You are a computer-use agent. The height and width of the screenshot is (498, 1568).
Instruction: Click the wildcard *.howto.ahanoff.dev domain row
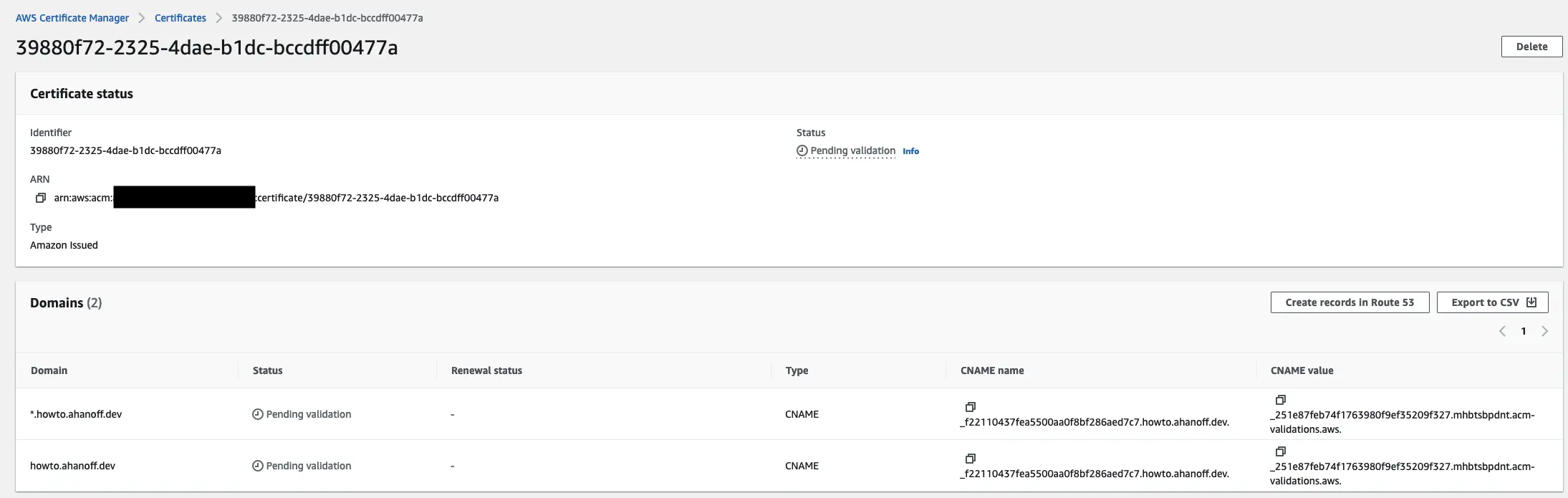coord(77,414)
